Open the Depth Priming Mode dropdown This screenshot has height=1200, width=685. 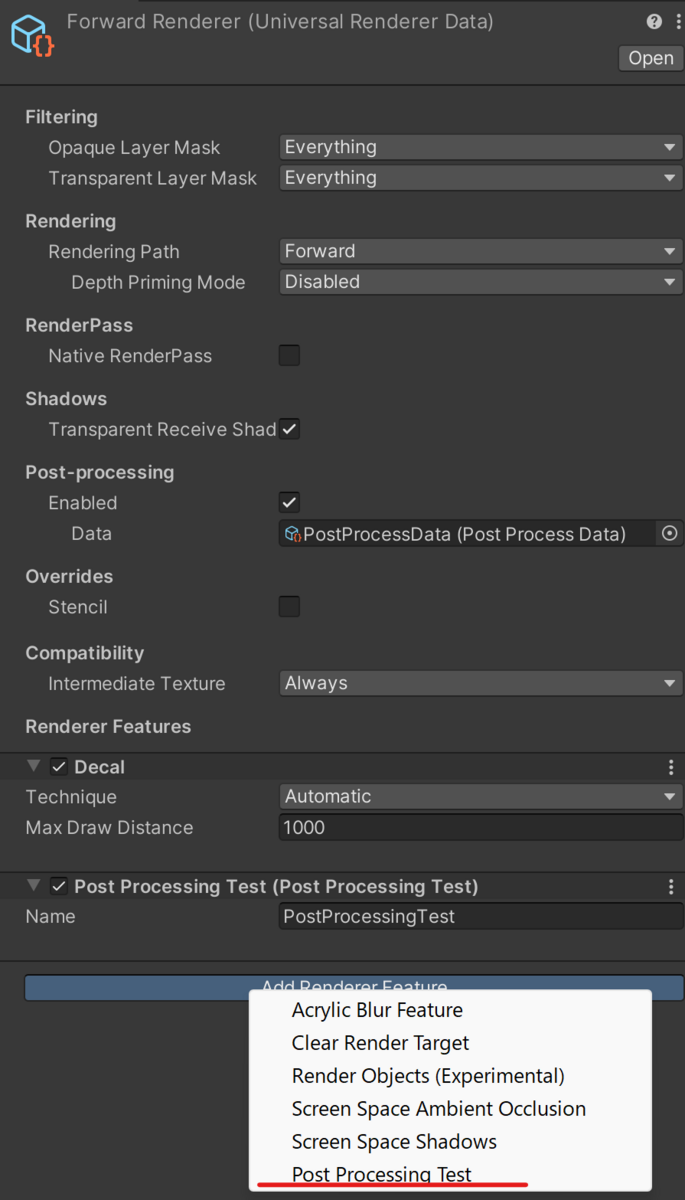pyautogui.click(x=480, y=282)
